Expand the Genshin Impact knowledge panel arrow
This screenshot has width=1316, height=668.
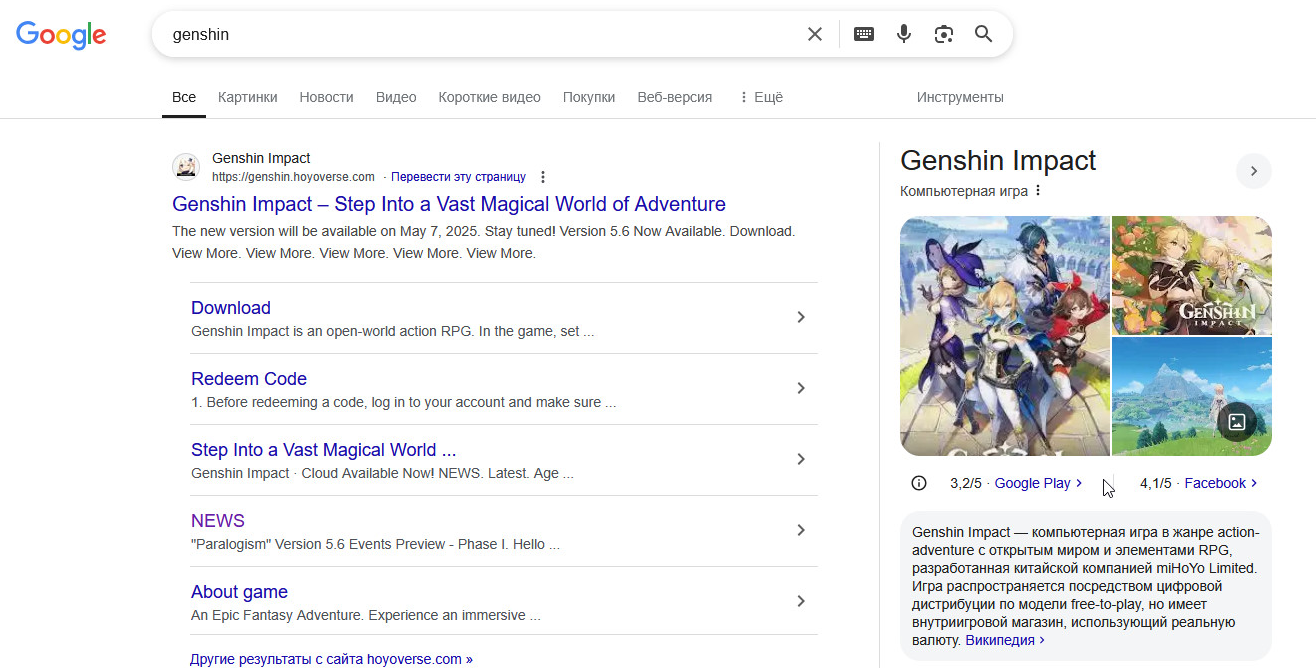pyautogui.click(x=1254, y=171)
